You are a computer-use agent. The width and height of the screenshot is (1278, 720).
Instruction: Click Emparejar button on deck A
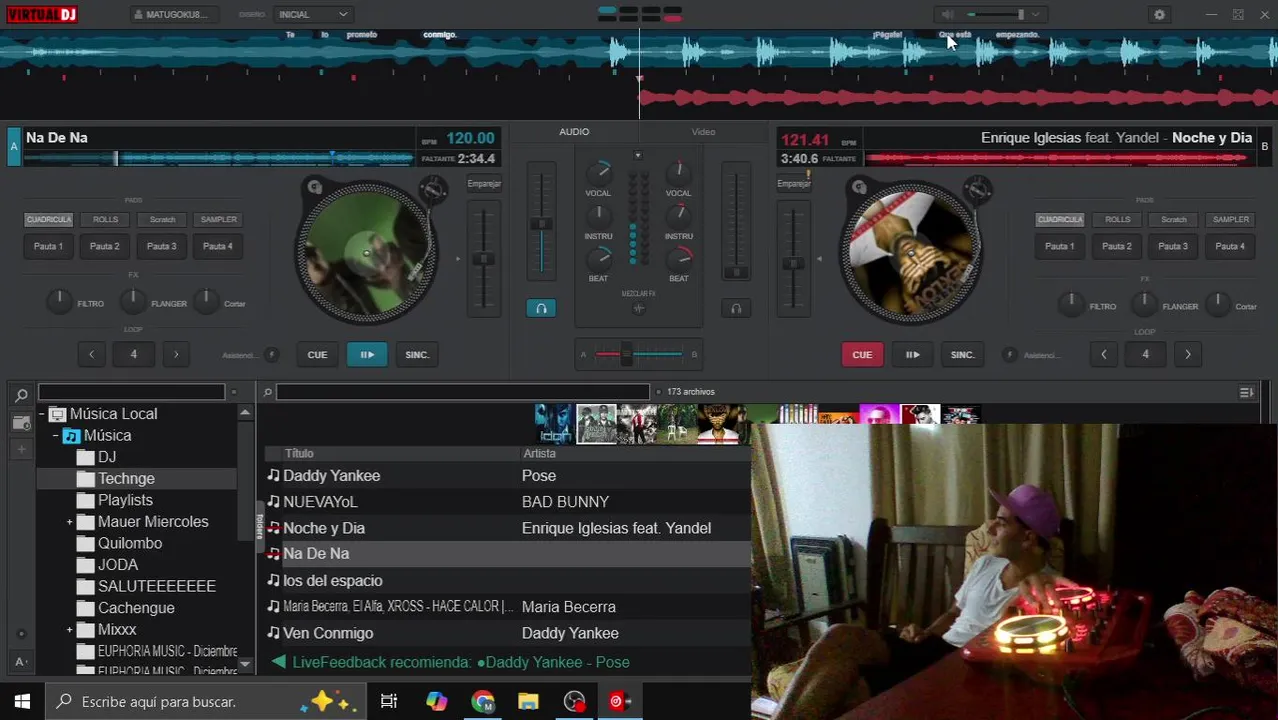pos(484,184)
